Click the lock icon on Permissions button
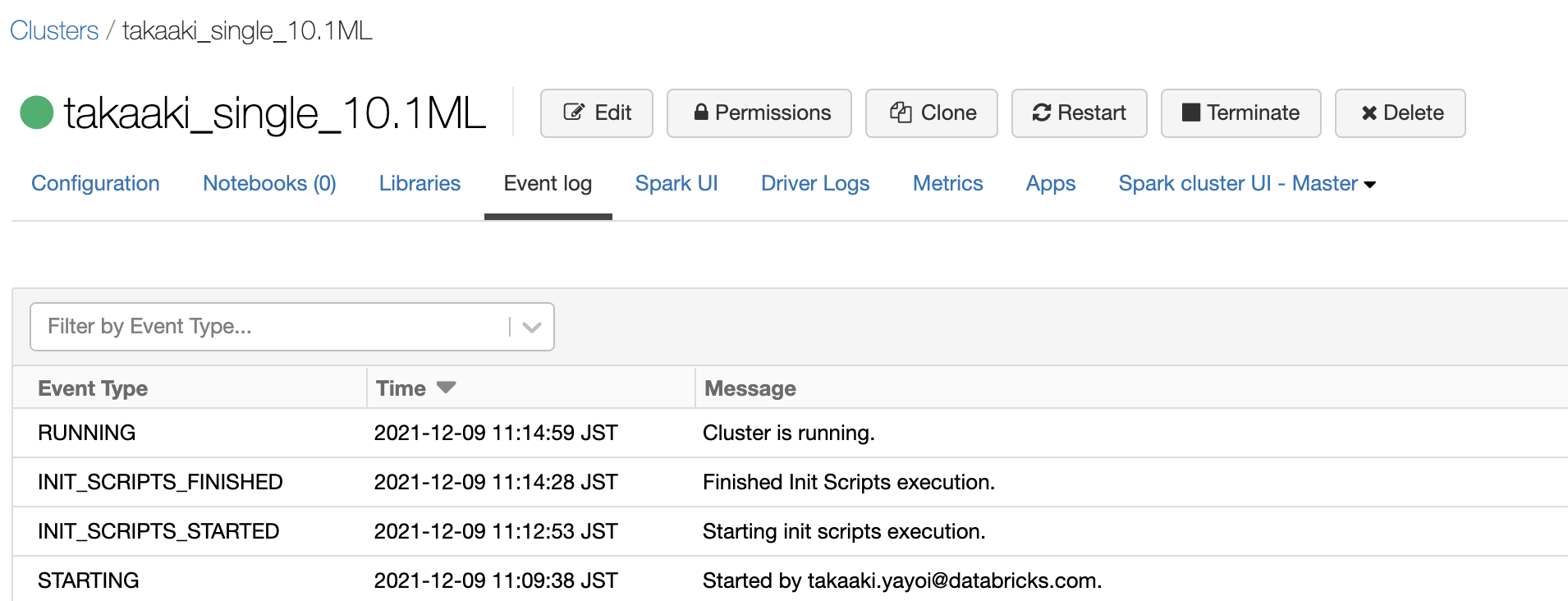The width and height of the screenshot is (1568, 601). click(701, 112)
